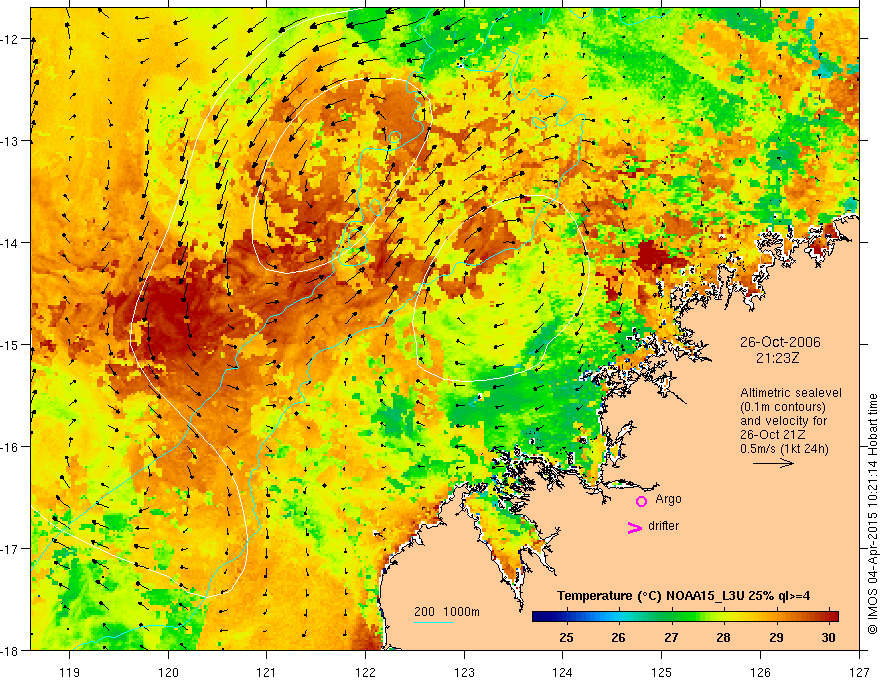Screen dimensions: 880x680
Task: Click the Altimetric sealevel caption
Action: [x=791, y=393]
